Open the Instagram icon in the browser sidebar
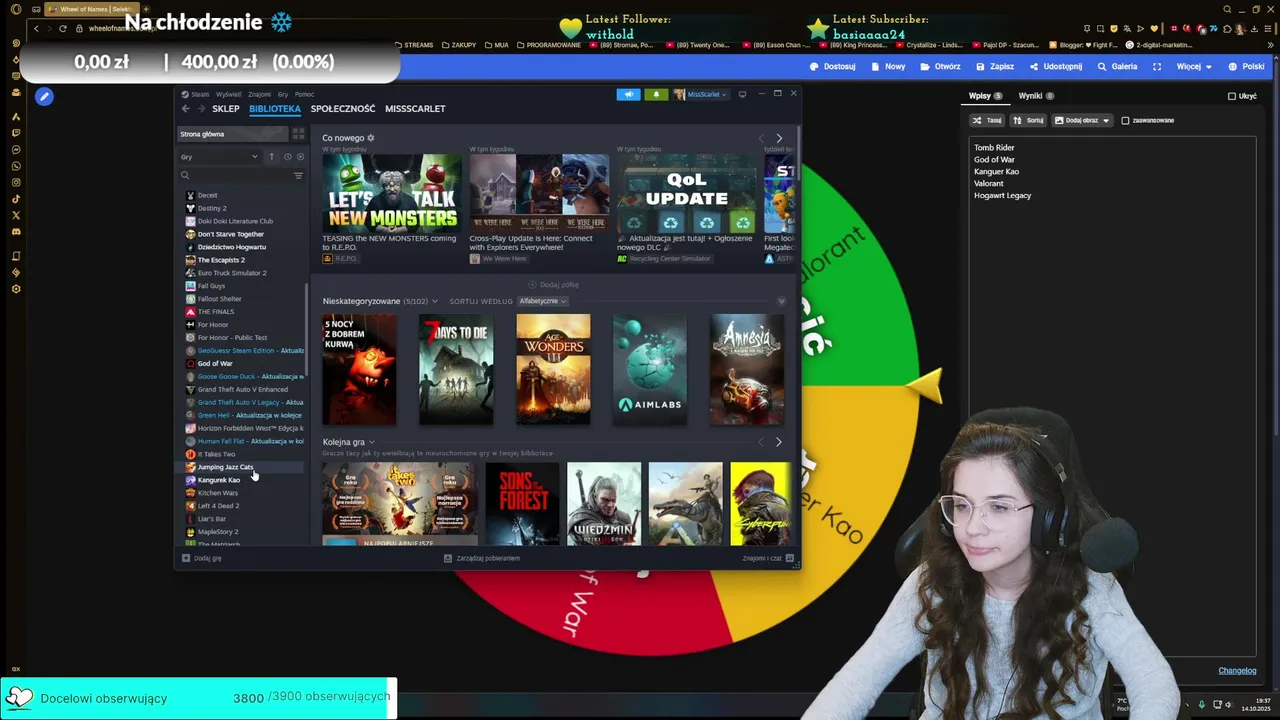 tap(16, 182)
